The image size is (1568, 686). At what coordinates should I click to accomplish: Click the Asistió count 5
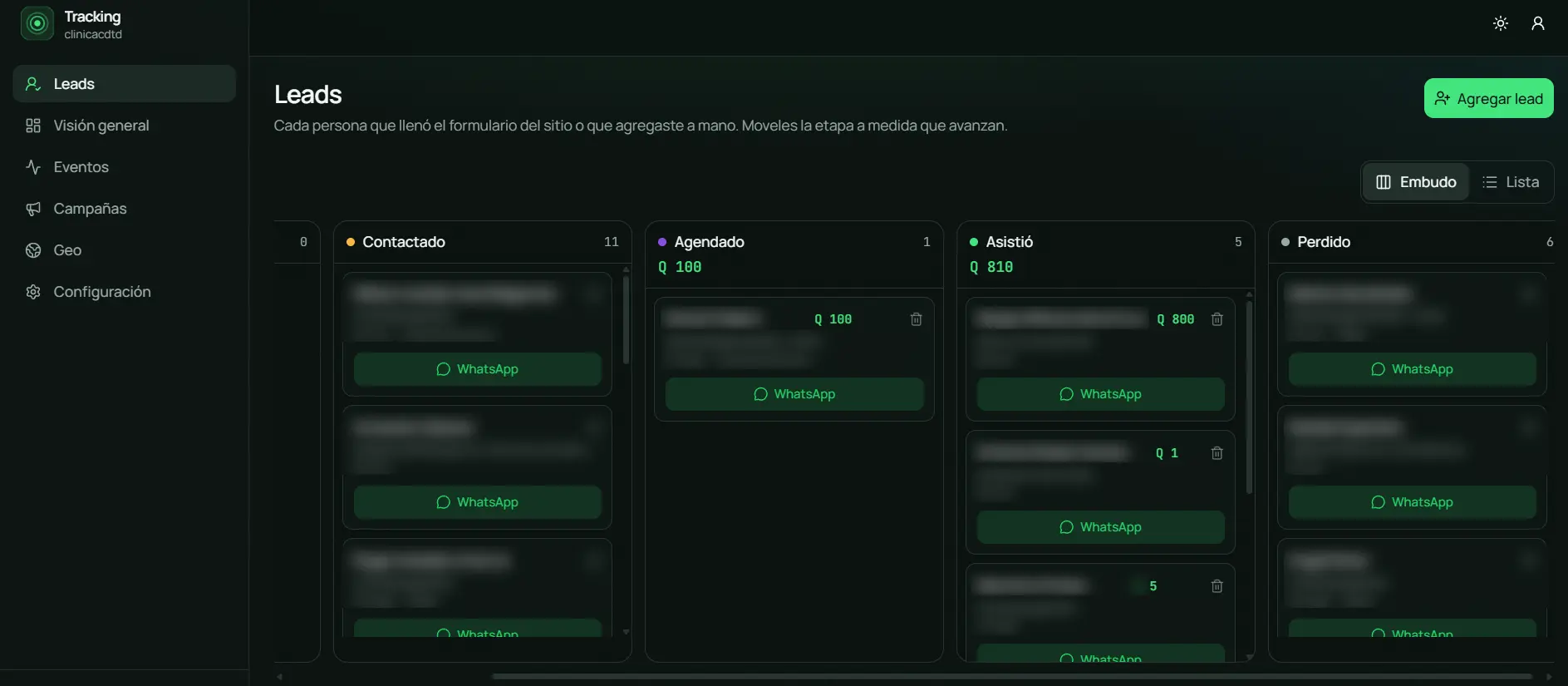(x=1238, y=242)
